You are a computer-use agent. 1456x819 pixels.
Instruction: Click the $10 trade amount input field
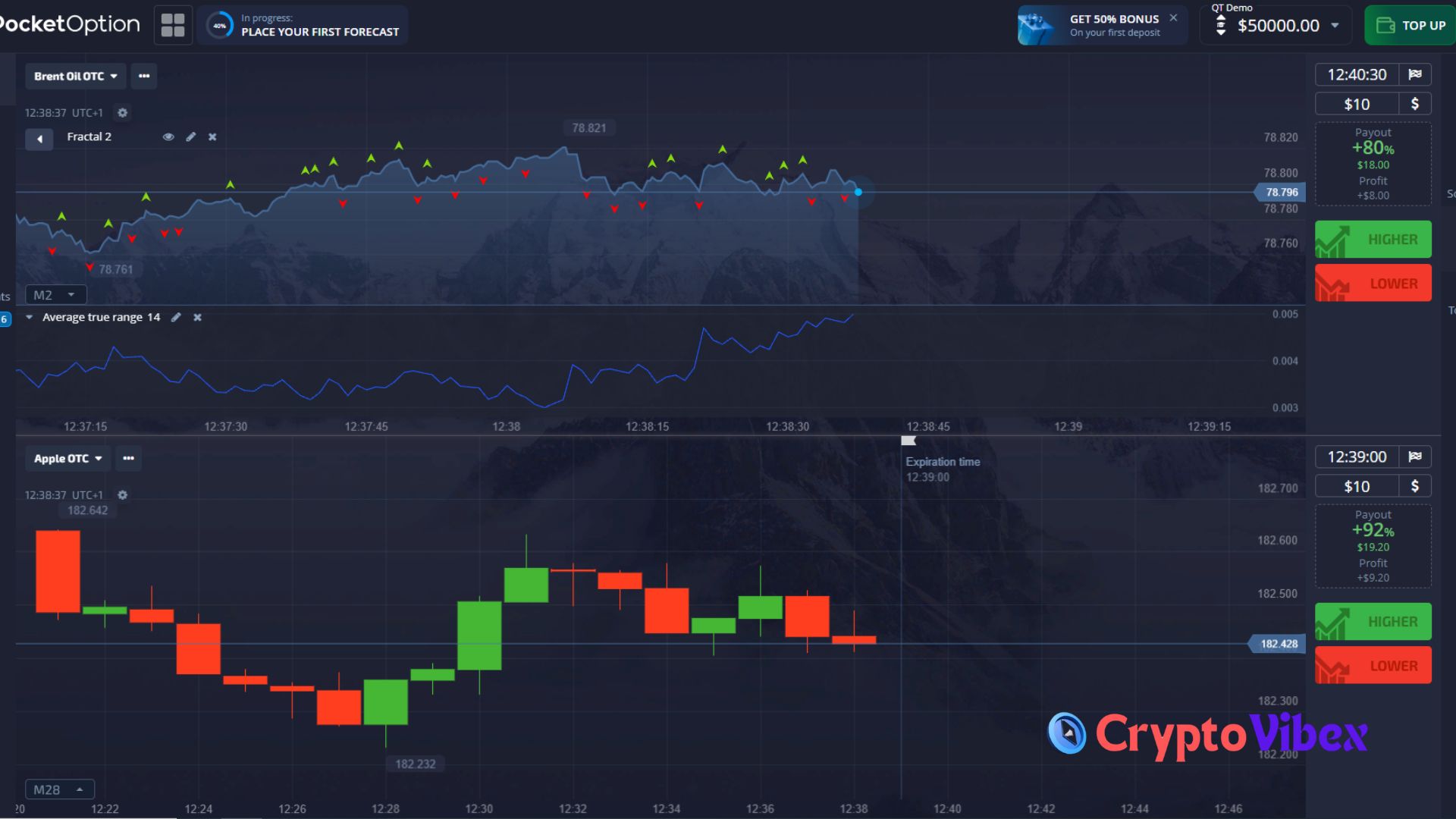[x=1356, y=104]
